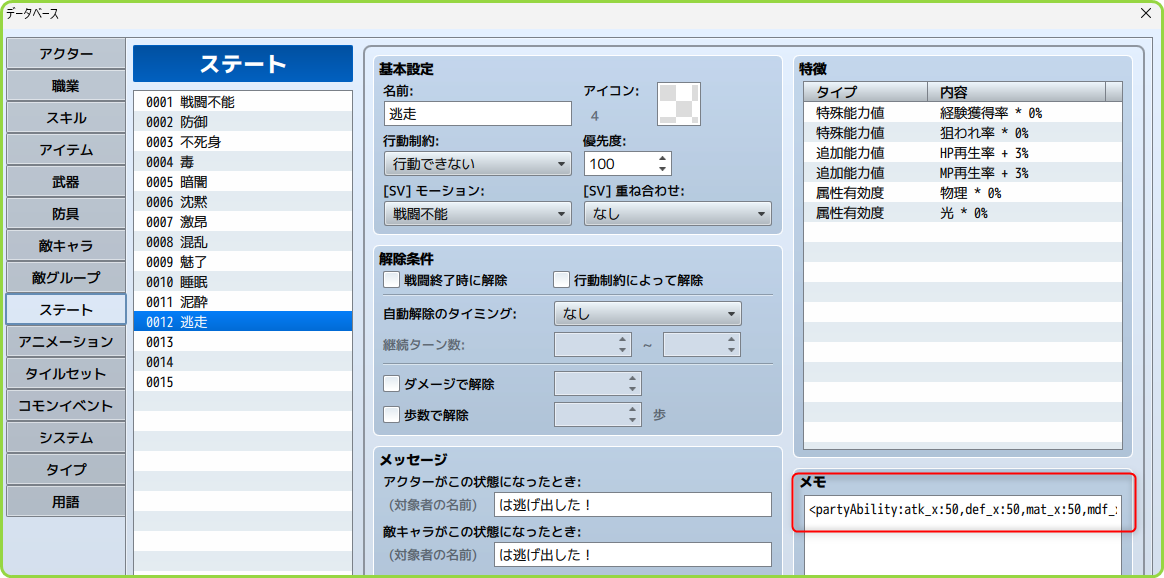Open the [SV] 重ね合わせ dropdown
The width and height of the screenshot is (1164, 578).
pos(678,214)
